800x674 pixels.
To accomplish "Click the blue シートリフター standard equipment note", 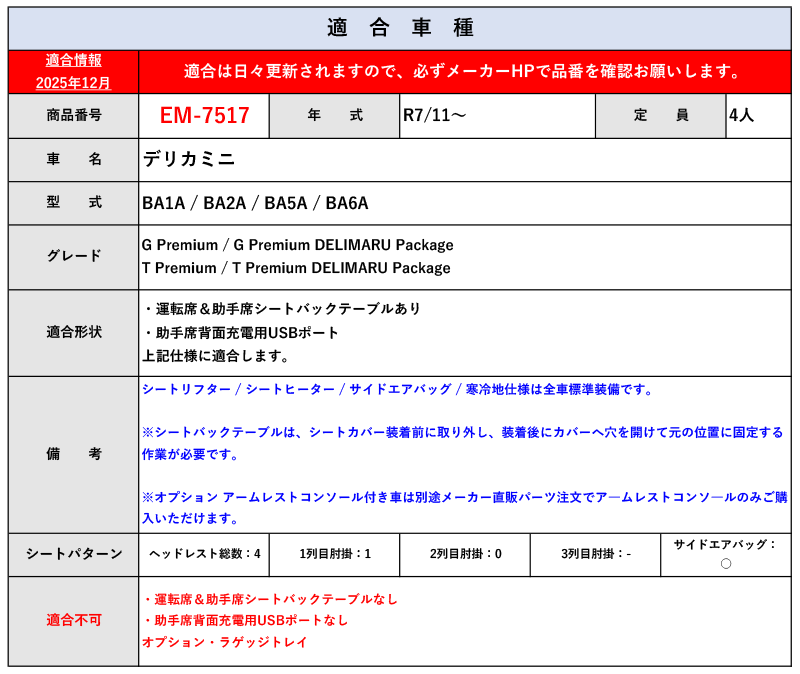I will click(x=397, y=390).
